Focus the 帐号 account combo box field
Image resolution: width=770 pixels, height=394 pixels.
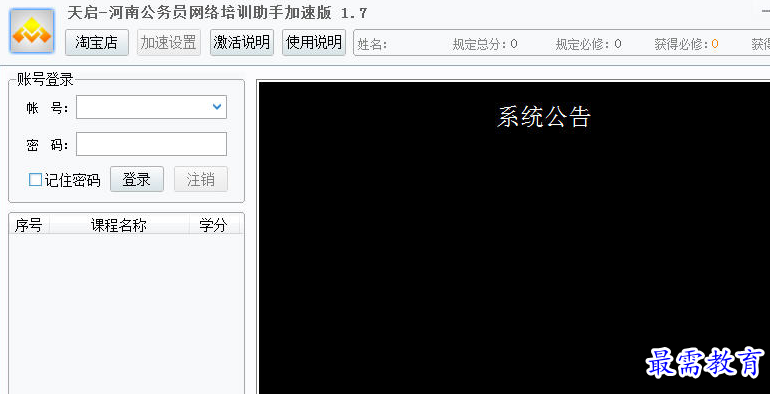151,107
